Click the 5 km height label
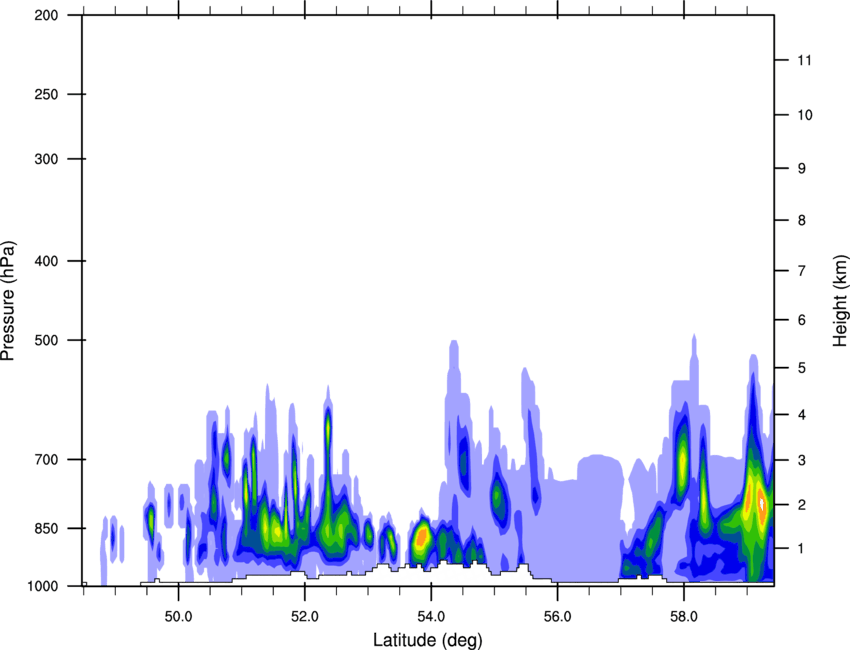The image size is (850, 650). (x=802, y=368)
